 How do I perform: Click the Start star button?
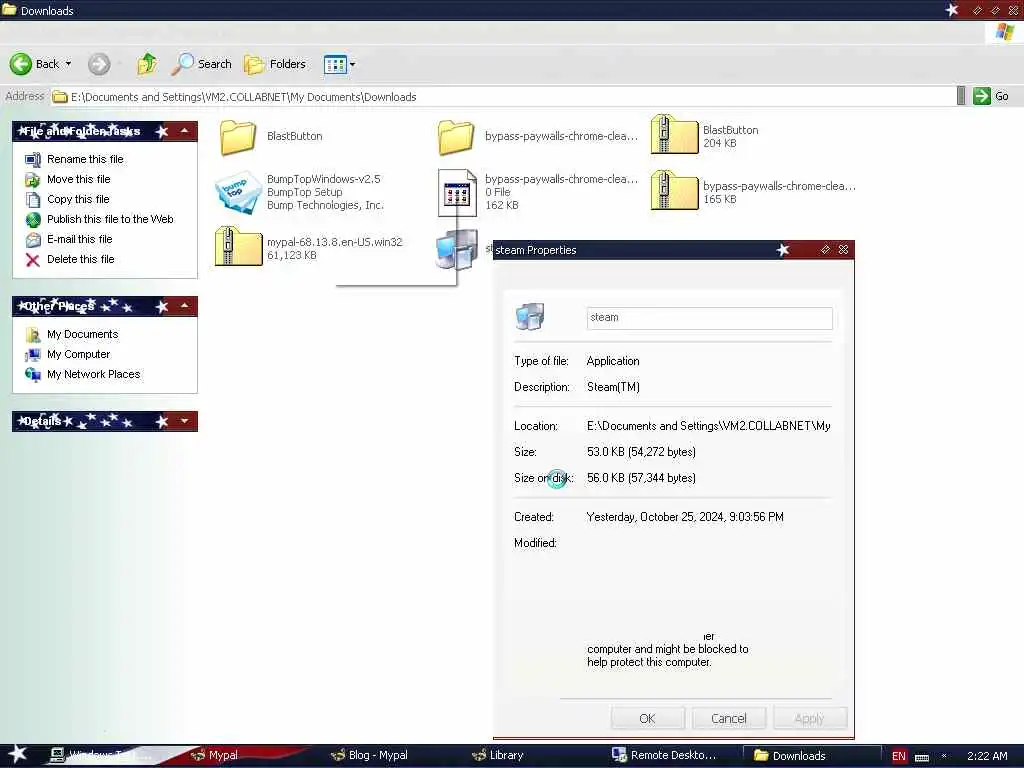[18, 754]
